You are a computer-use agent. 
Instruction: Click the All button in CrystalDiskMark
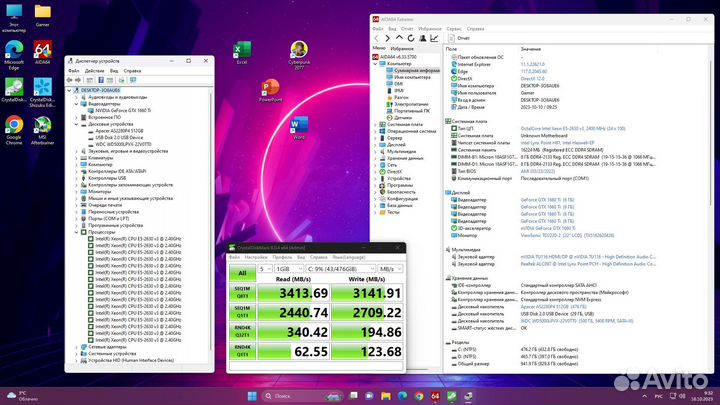pyautogui.click(x=242, y=273)
